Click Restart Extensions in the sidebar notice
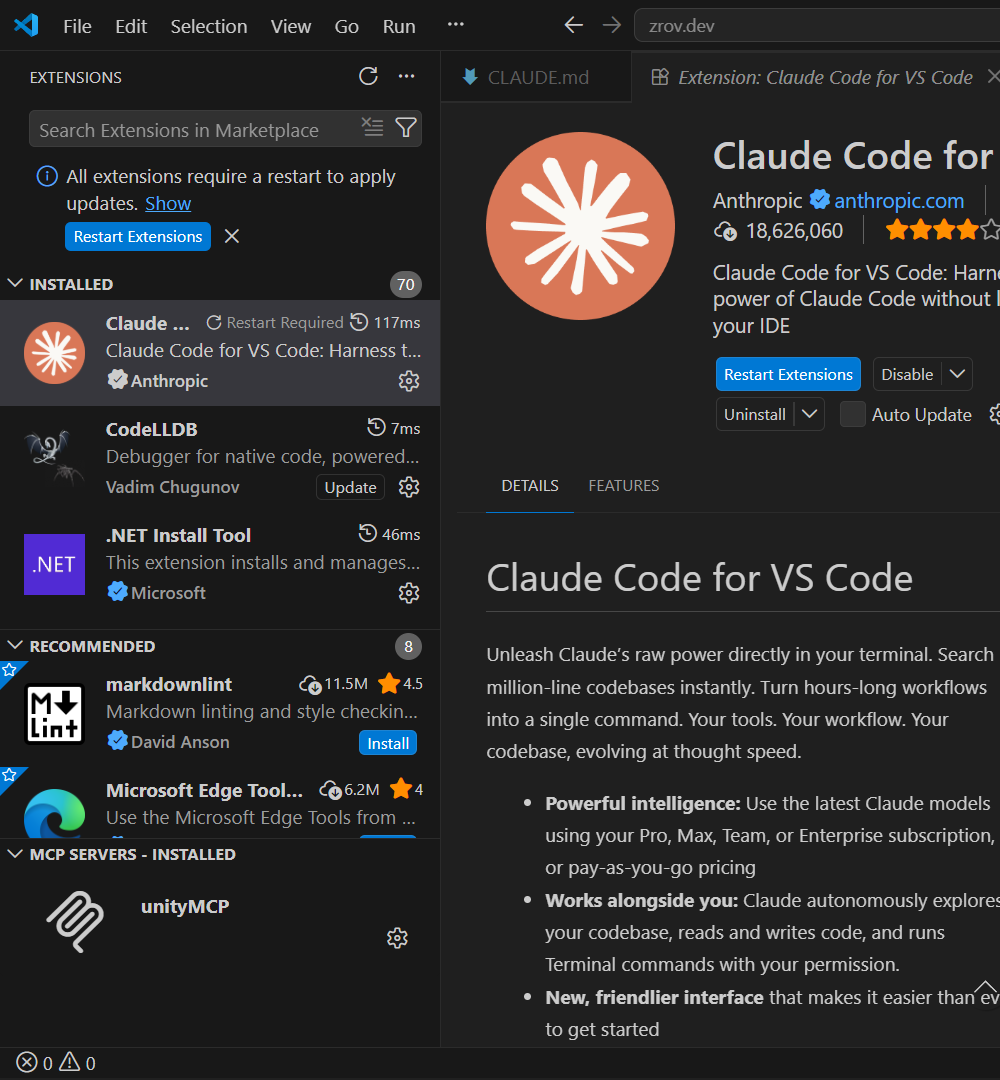 pos(138,236)
